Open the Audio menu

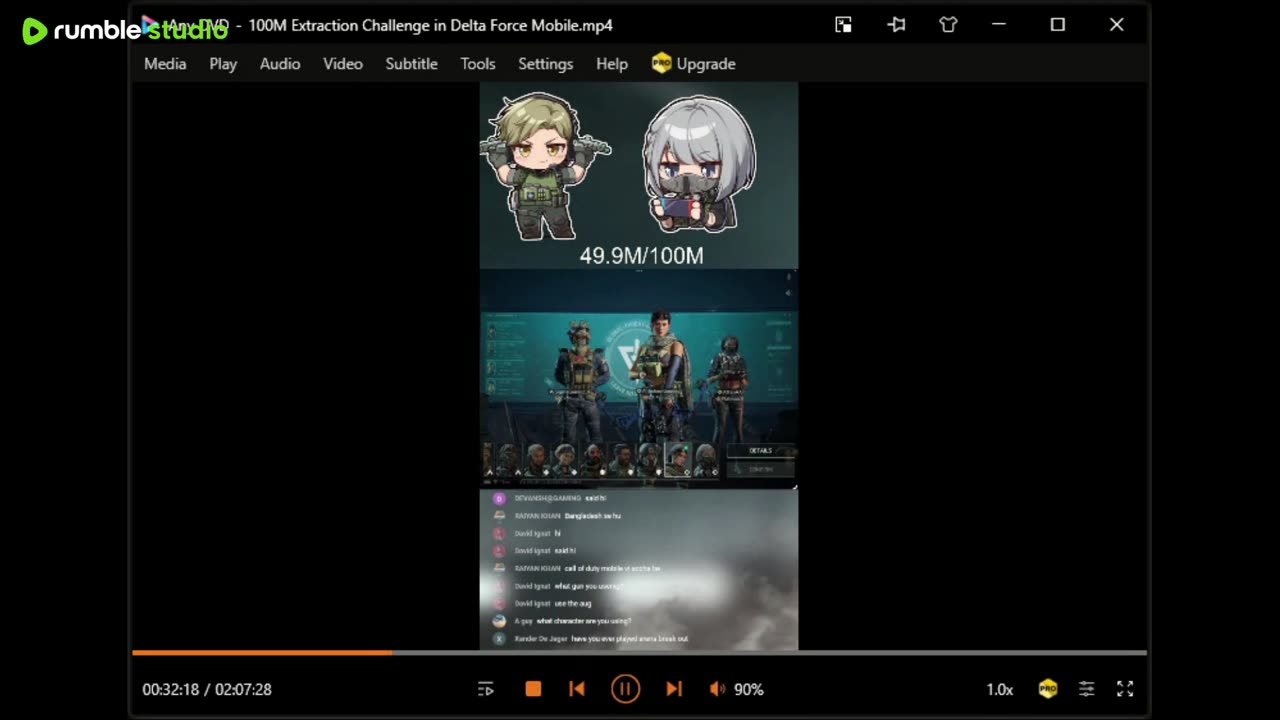(280, 64)
